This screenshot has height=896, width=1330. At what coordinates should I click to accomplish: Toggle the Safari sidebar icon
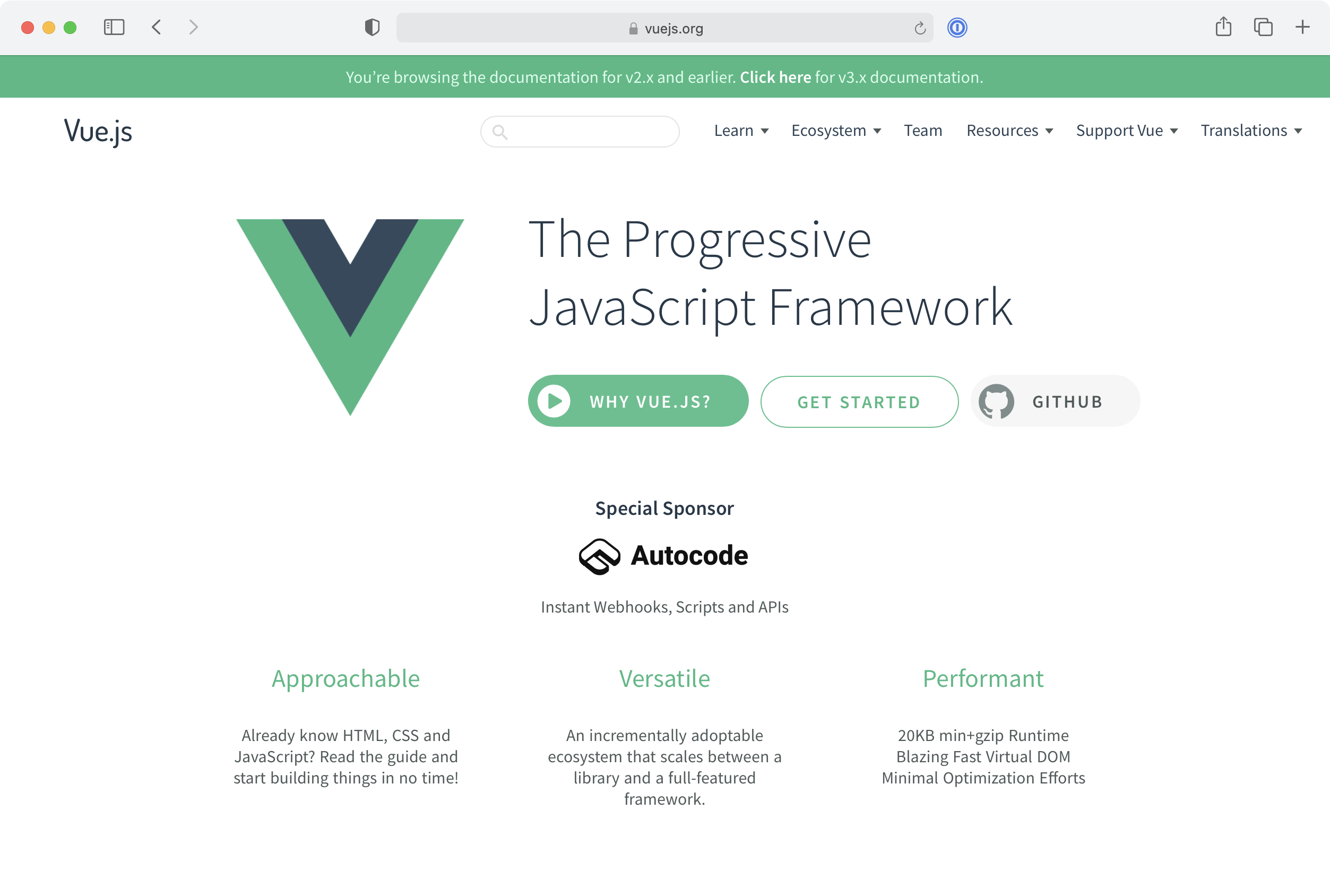click(114, 27)
